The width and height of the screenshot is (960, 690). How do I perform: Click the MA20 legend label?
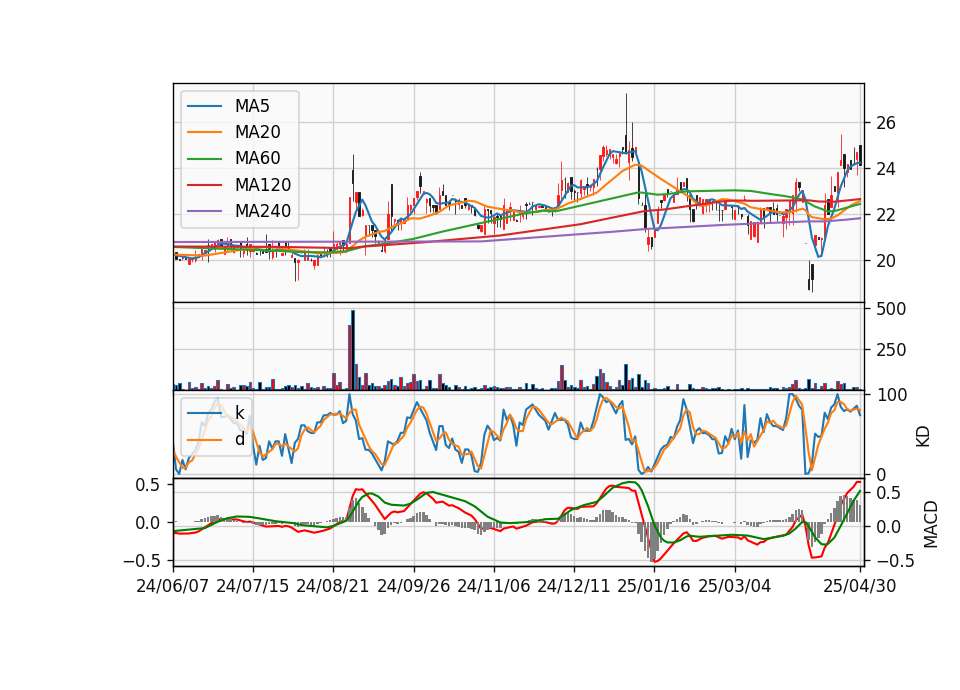[258, 132]
